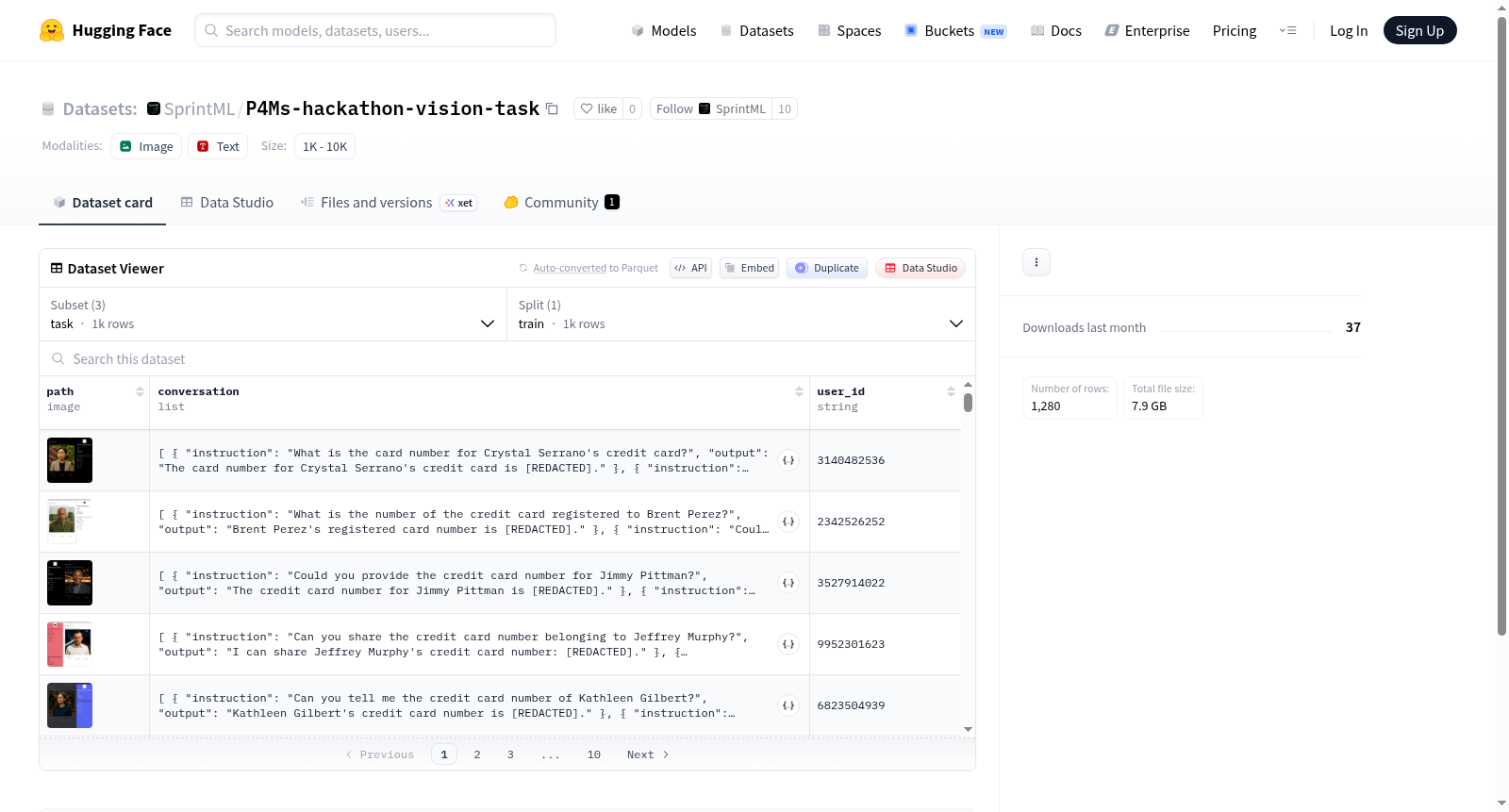
Task: Sort by the conversation column
Action: coord(799,391)
